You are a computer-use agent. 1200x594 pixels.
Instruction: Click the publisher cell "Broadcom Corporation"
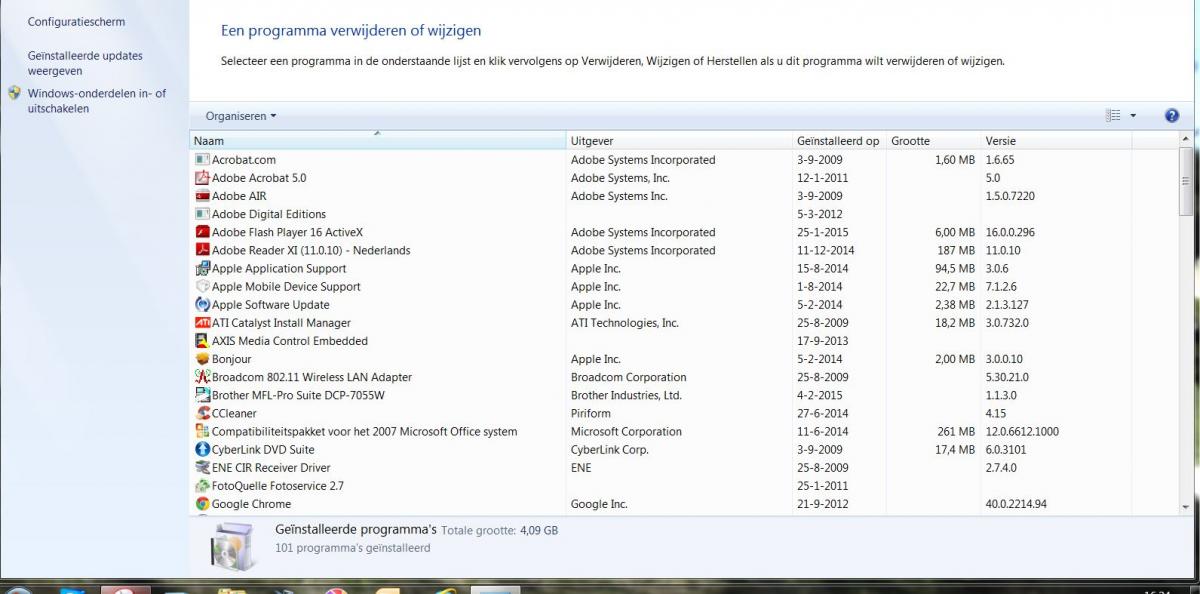click(x=629, y=377)
